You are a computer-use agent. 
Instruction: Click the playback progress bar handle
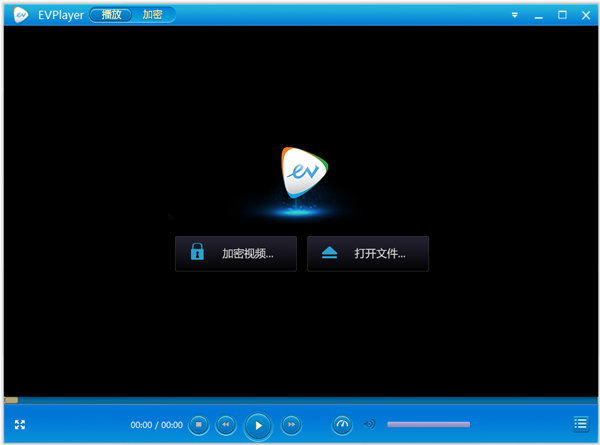(11, 400)
